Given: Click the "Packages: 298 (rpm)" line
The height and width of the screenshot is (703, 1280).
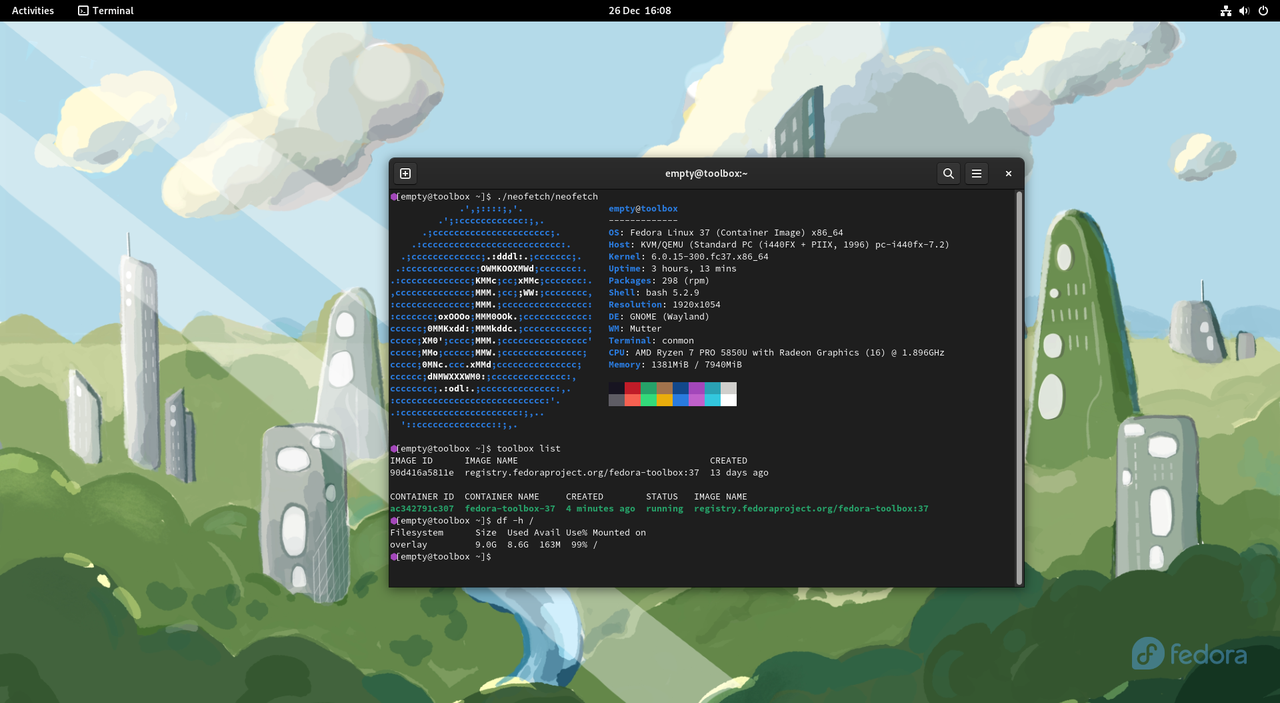Looking at the screenshot, I should pos(659,280).
